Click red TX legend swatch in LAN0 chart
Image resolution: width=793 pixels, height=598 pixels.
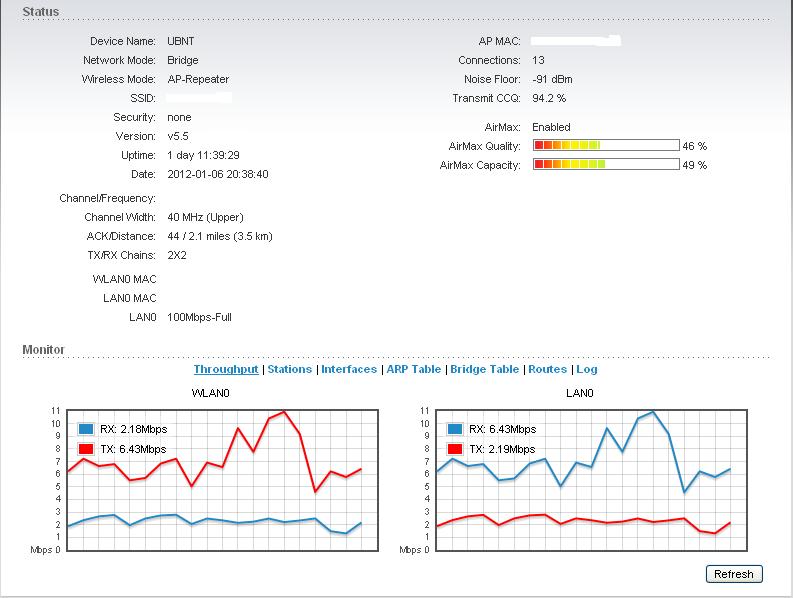pos(456,449)
